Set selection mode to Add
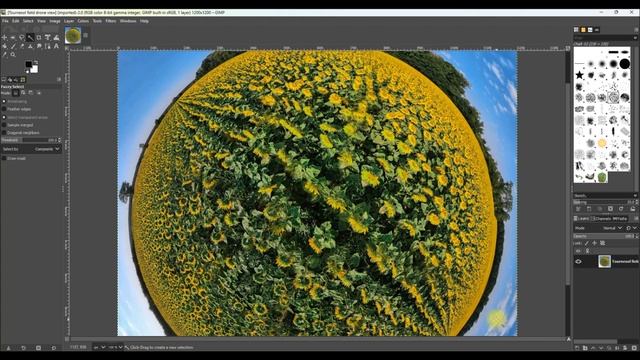This screenshot has width=640, height=360. (23, 93)
